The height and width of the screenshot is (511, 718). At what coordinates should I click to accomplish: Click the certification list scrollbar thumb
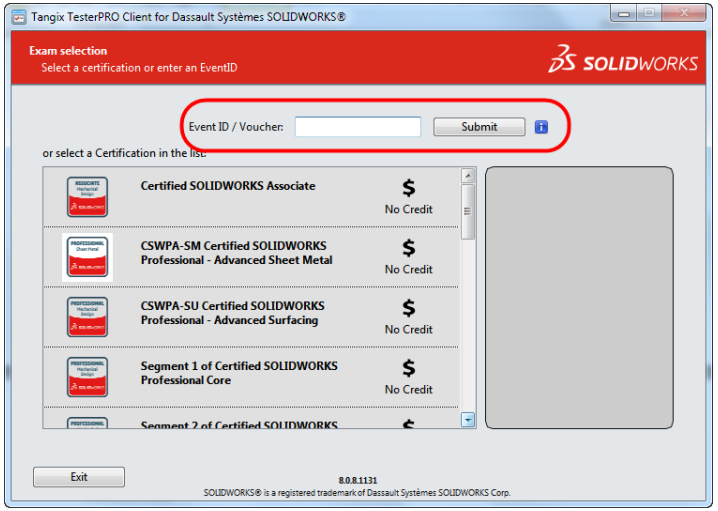pos(468,212)
